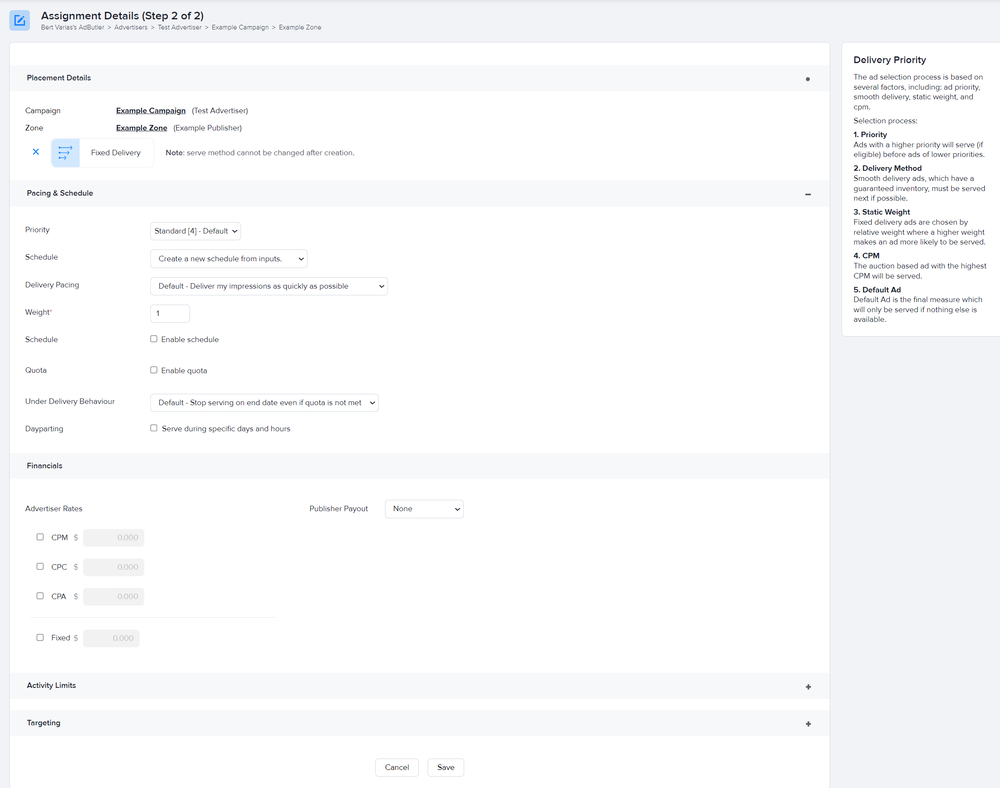Click the Fixed amount field
This screenshot has width=1000, height=788.
(x=112, y=638)
